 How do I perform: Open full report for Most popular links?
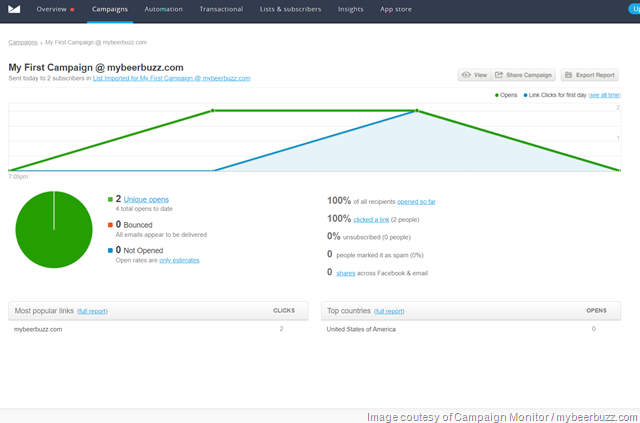pyautogui.click(x=93, y=311)
